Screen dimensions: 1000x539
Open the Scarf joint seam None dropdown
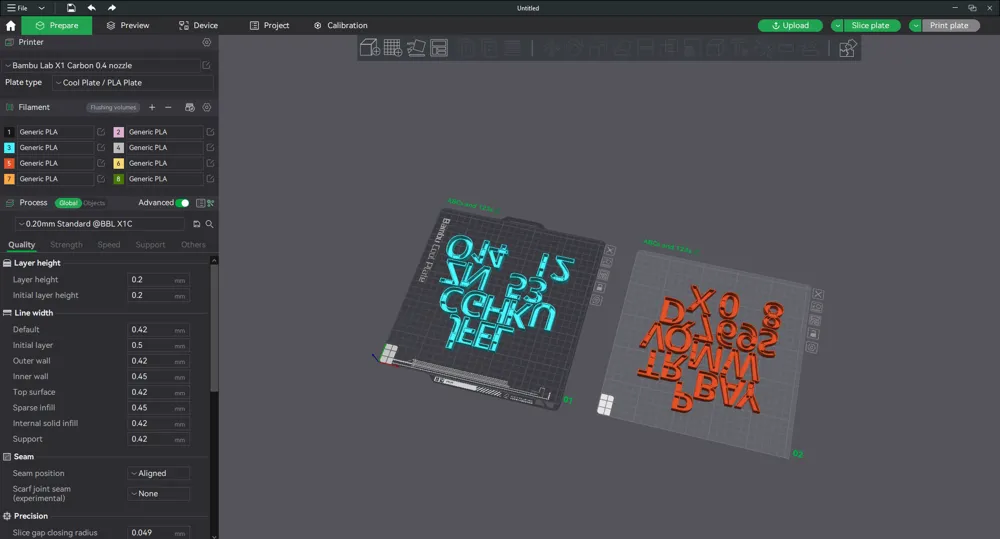pos(158,494)
